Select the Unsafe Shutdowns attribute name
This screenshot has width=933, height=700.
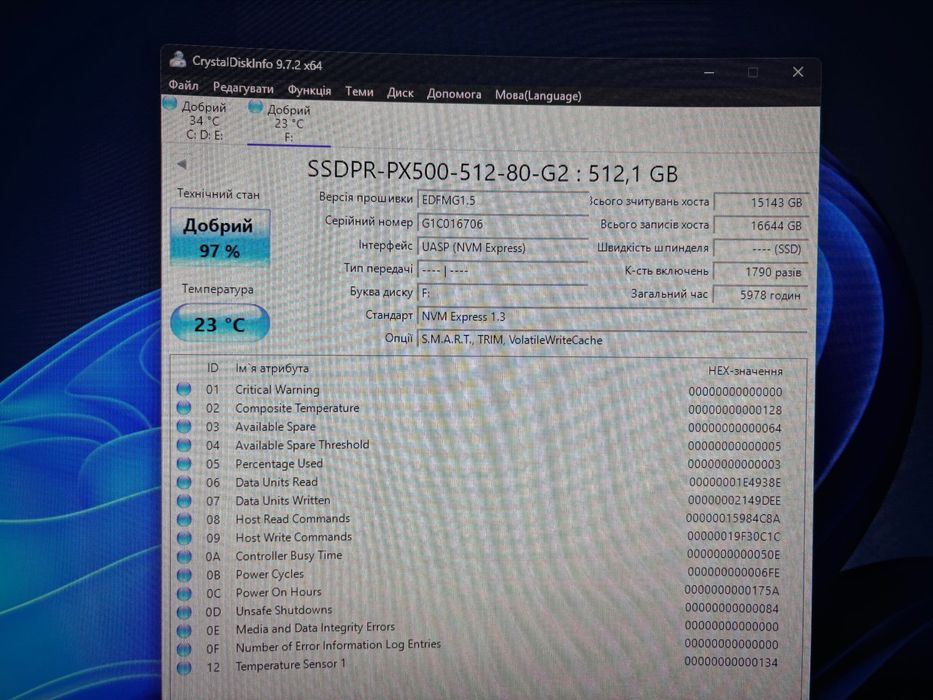[284, 610]
